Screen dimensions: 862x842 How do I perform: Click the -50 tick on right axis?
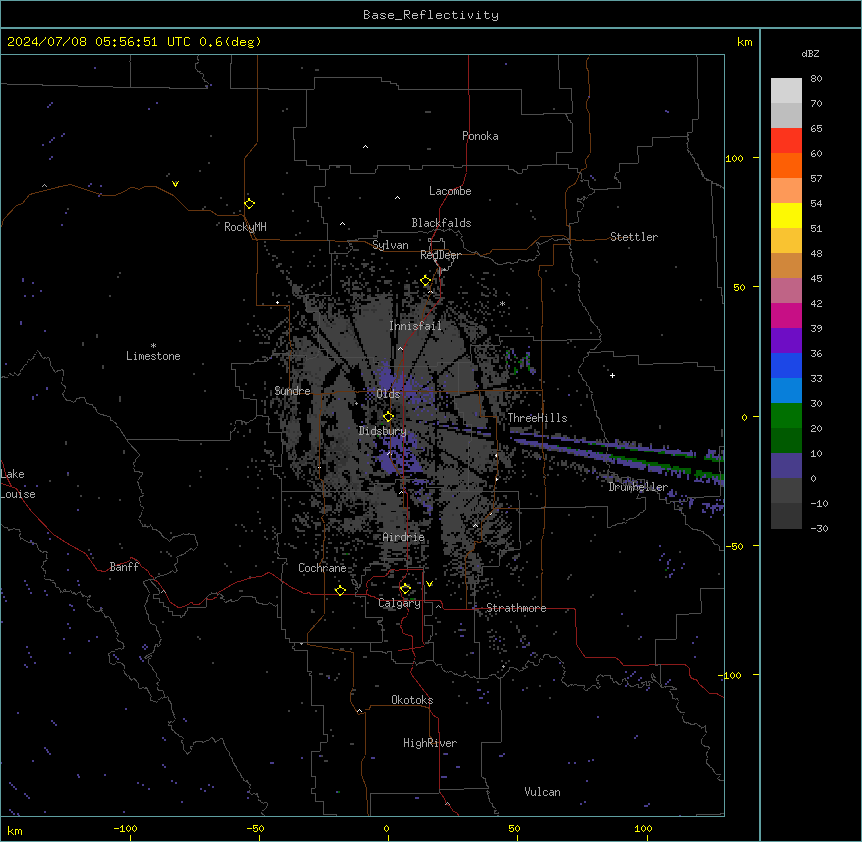pos(734,546)
